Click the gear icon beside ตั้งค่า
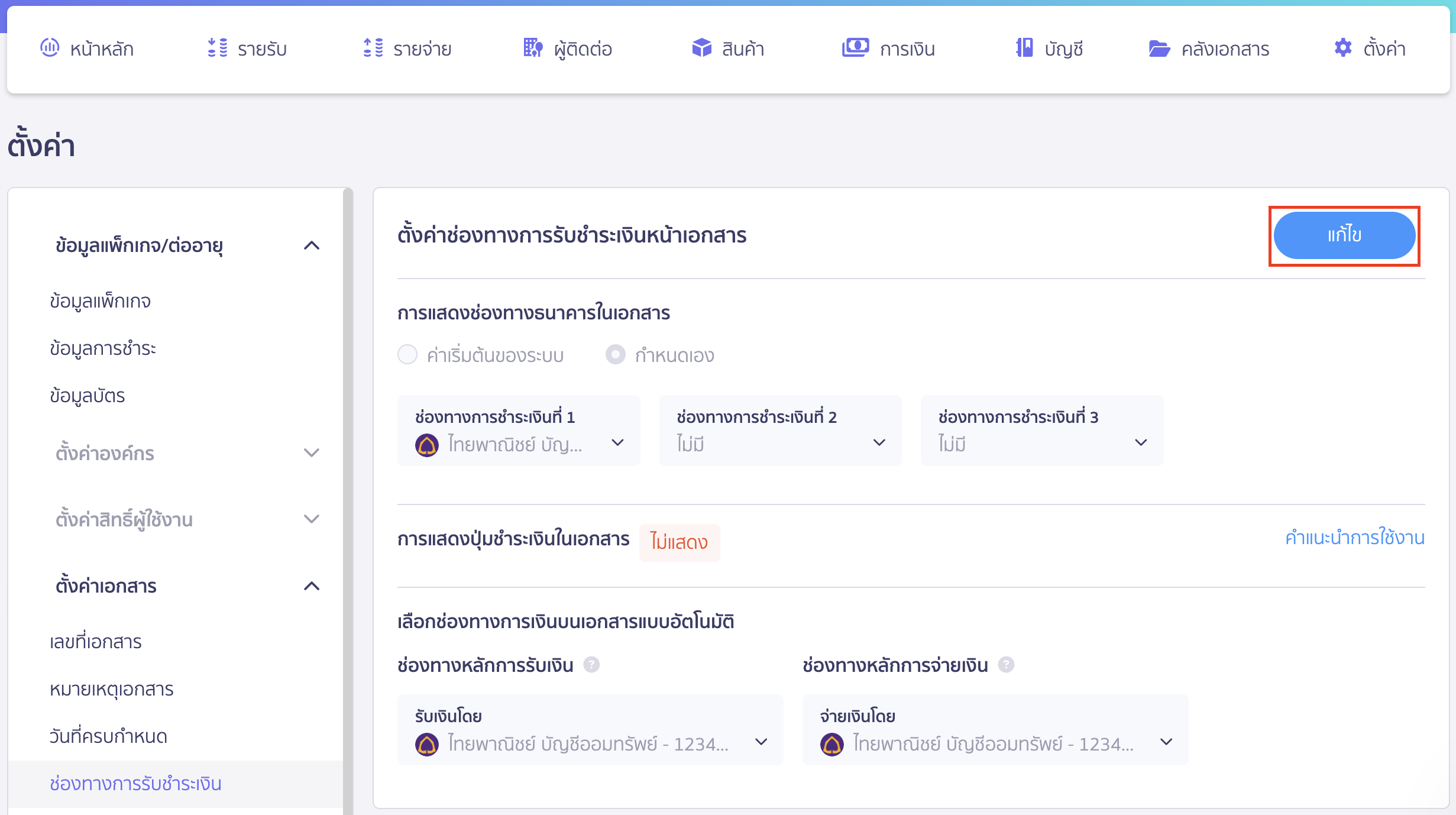This screenshot has height=815, width=1456. point(1343,47)
